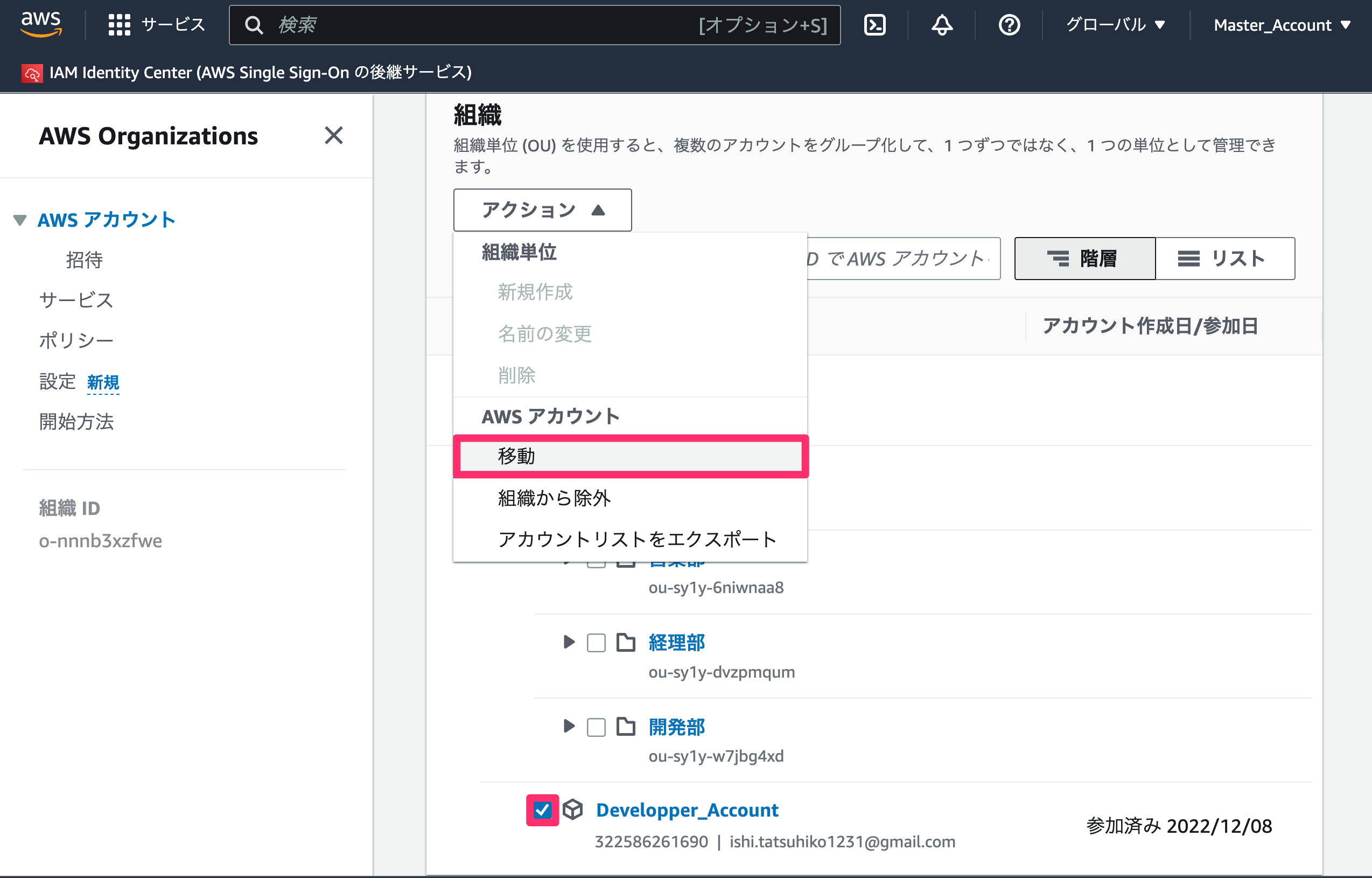Click the Developper_Account cube icon

click(572, 810)
